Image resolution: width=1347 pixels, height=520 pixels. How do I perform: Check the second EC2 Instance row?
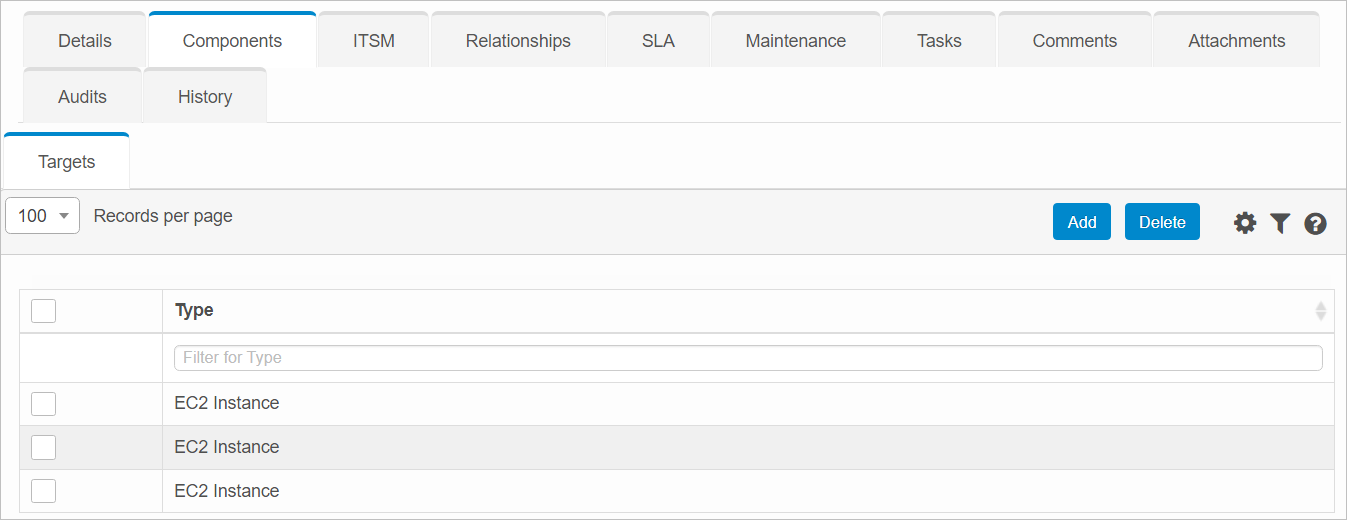point(43,448)
